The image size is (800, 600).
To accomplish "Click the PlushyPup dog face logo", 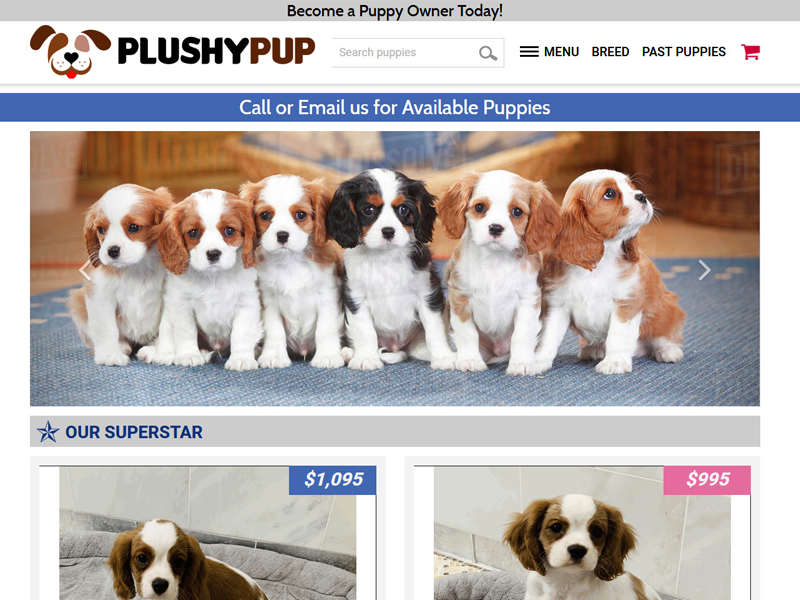I will pyautogui.click(x=70, y=52).
